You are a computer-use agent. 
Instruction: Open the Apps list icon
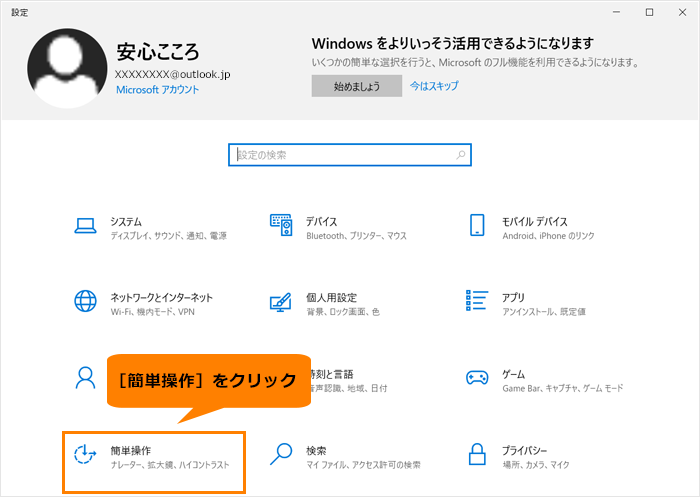(477, 300)
